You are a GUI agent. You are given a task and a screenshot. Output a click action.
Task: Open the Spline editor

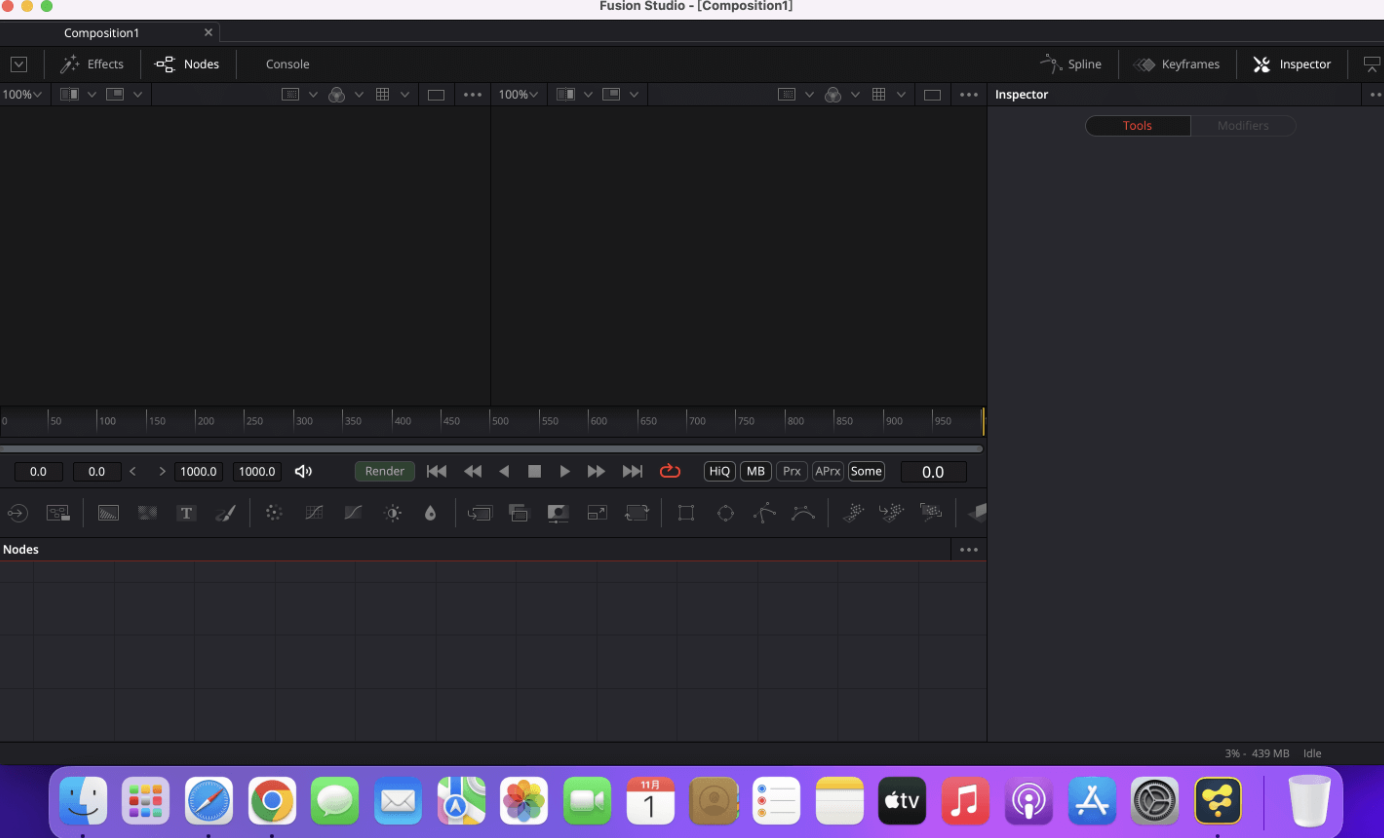(x=1071, y=63)
